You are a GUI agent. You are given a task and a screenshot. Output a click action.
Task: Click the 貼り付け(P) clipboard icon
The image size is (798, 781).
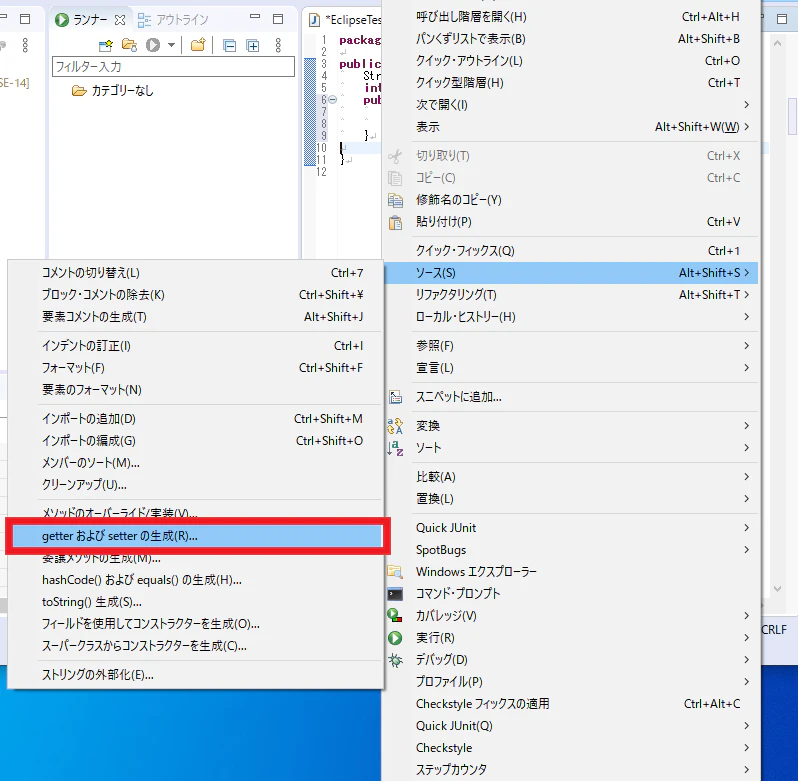(395, 222)
